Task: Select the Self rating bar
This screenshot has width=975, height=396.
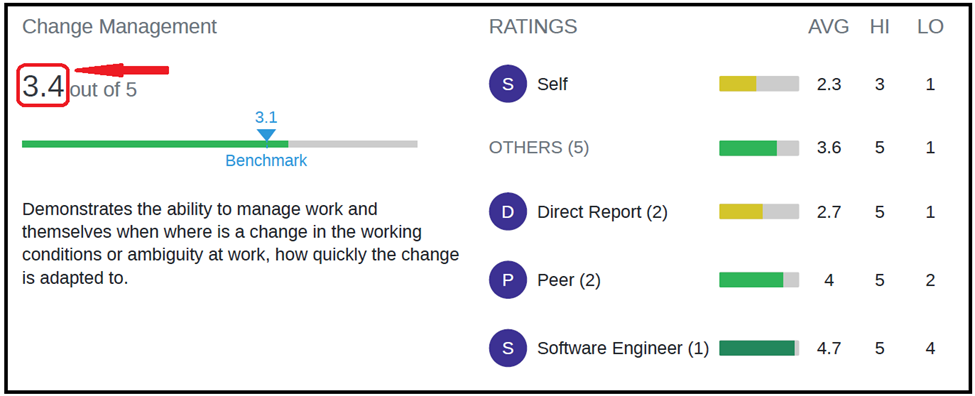Action: (x=759, y=84)
